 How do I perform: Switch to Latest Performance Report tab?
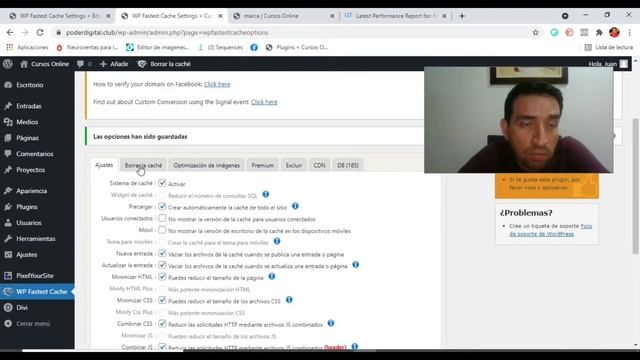click(395, 16)
